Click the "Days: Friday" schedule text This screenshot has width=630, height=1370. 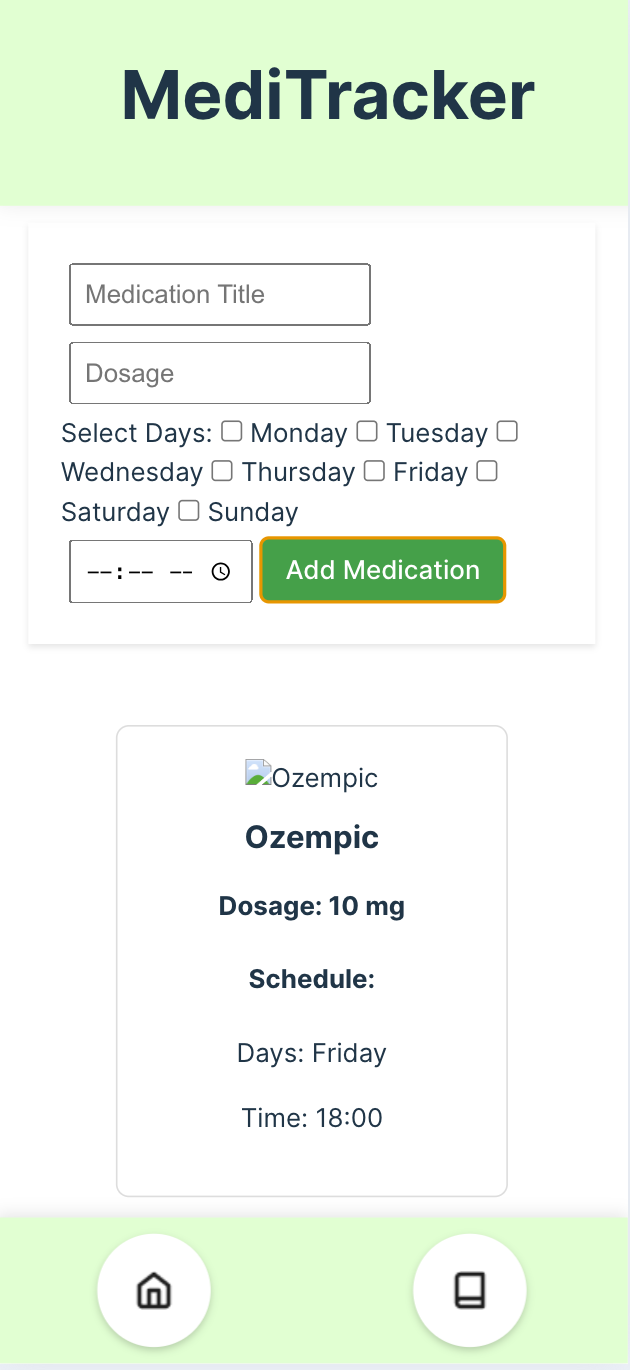(312, 1053)
